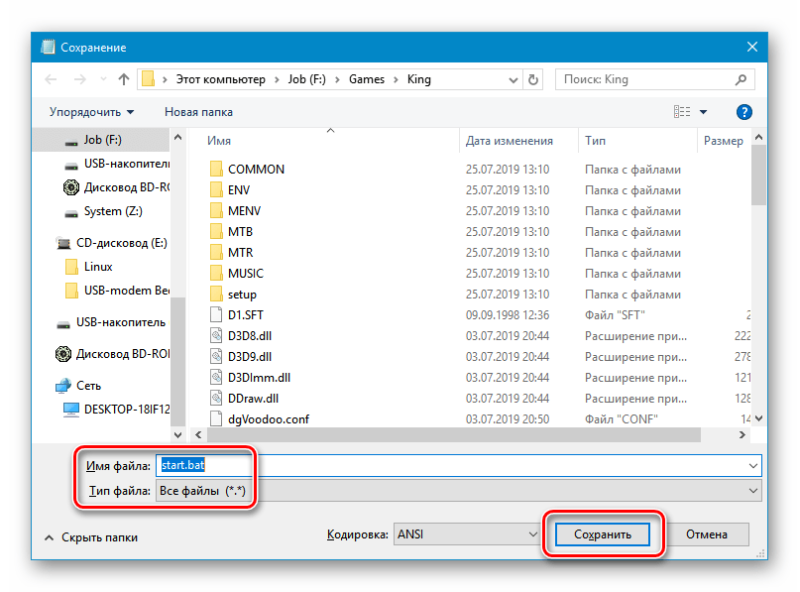Select the dgVoodoo.conf file
Viewport: 800px width, 592px height.
tap(268, 419)
